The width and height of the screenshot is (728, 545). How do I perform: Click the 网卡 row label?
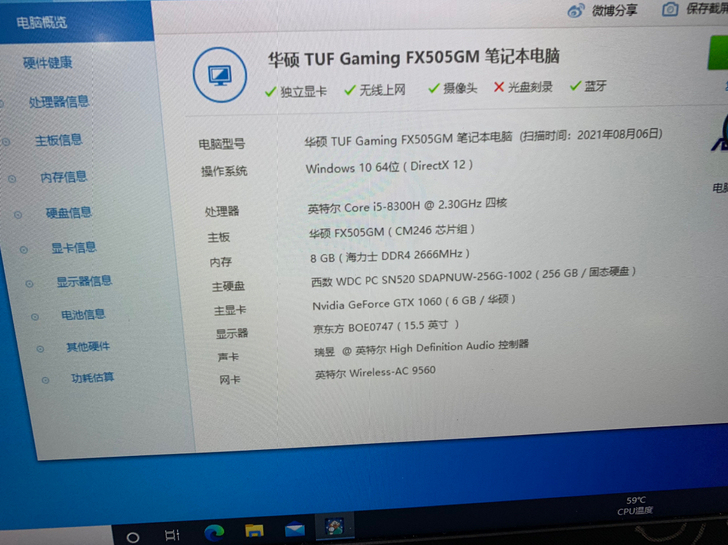(230, 380)
